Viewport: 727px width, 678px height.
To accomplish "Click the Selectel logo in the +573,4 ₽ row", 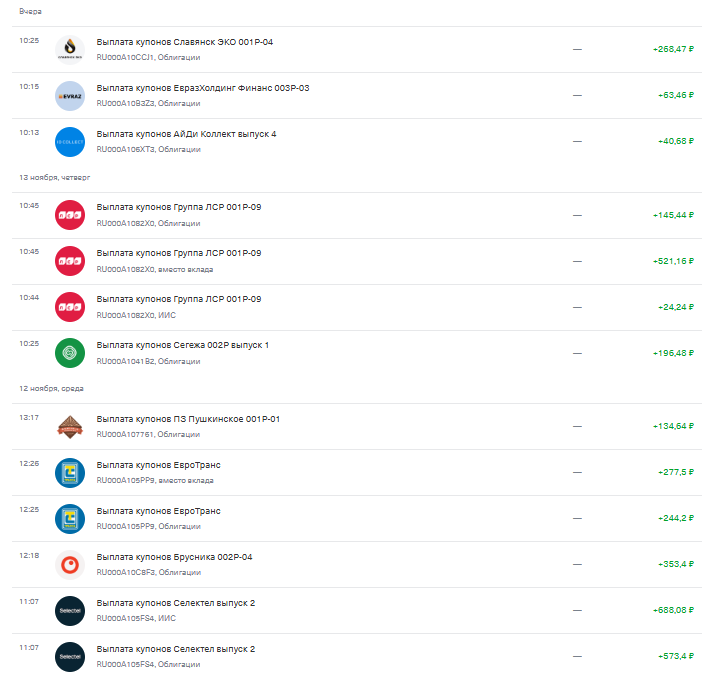I will click(70, 656).
